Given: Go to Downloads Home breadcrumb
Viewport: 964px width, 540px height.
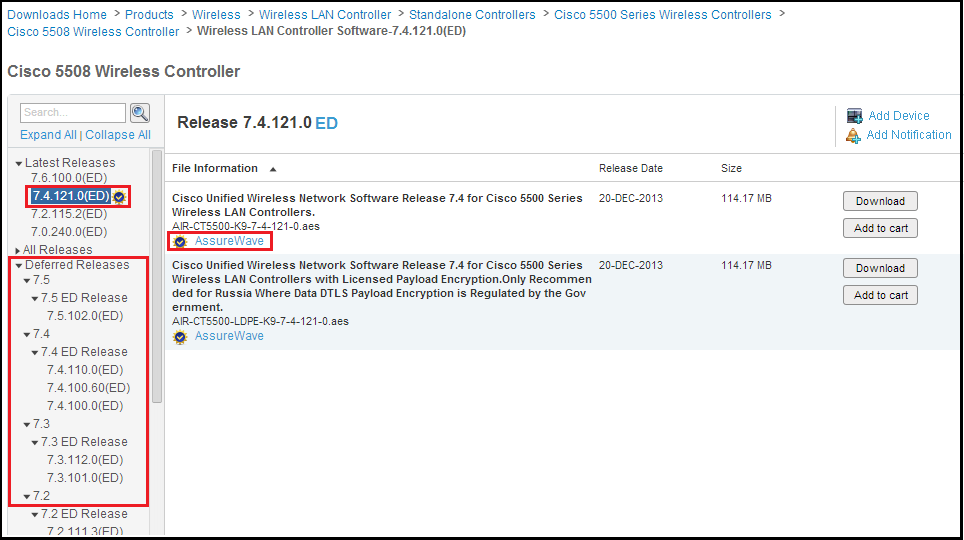Looking at the screenshot, I should coord(57,15).
